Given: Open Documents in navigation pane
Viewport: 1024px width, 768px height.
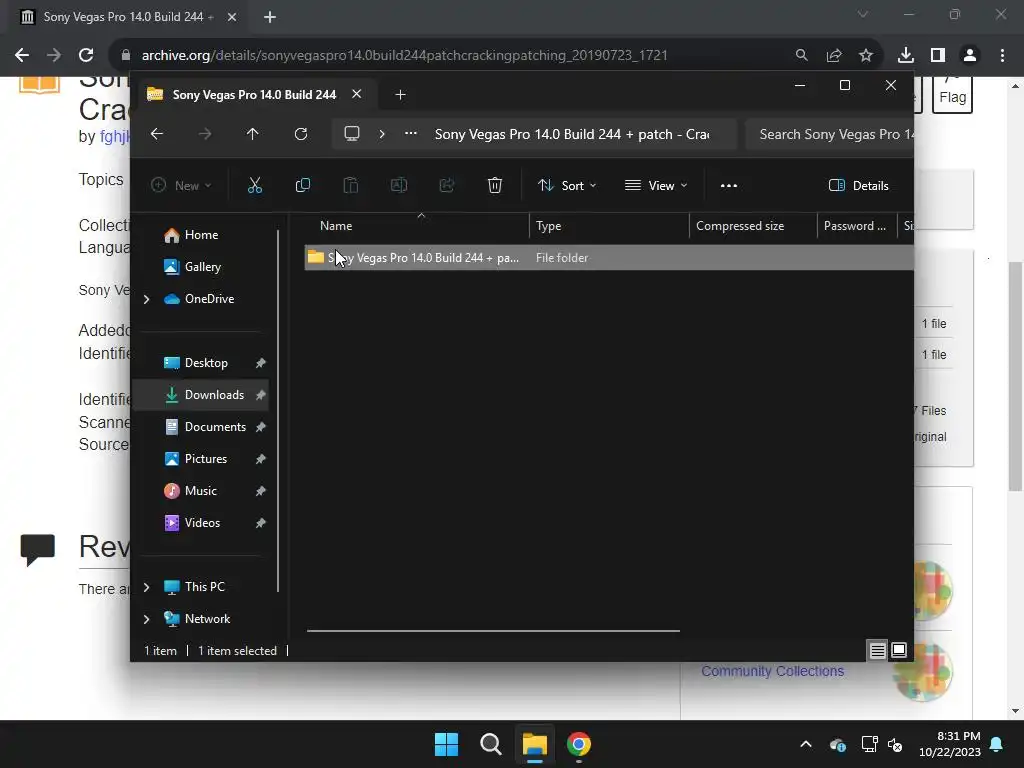Looking at the screenshot, I should (x=202, y=427).
